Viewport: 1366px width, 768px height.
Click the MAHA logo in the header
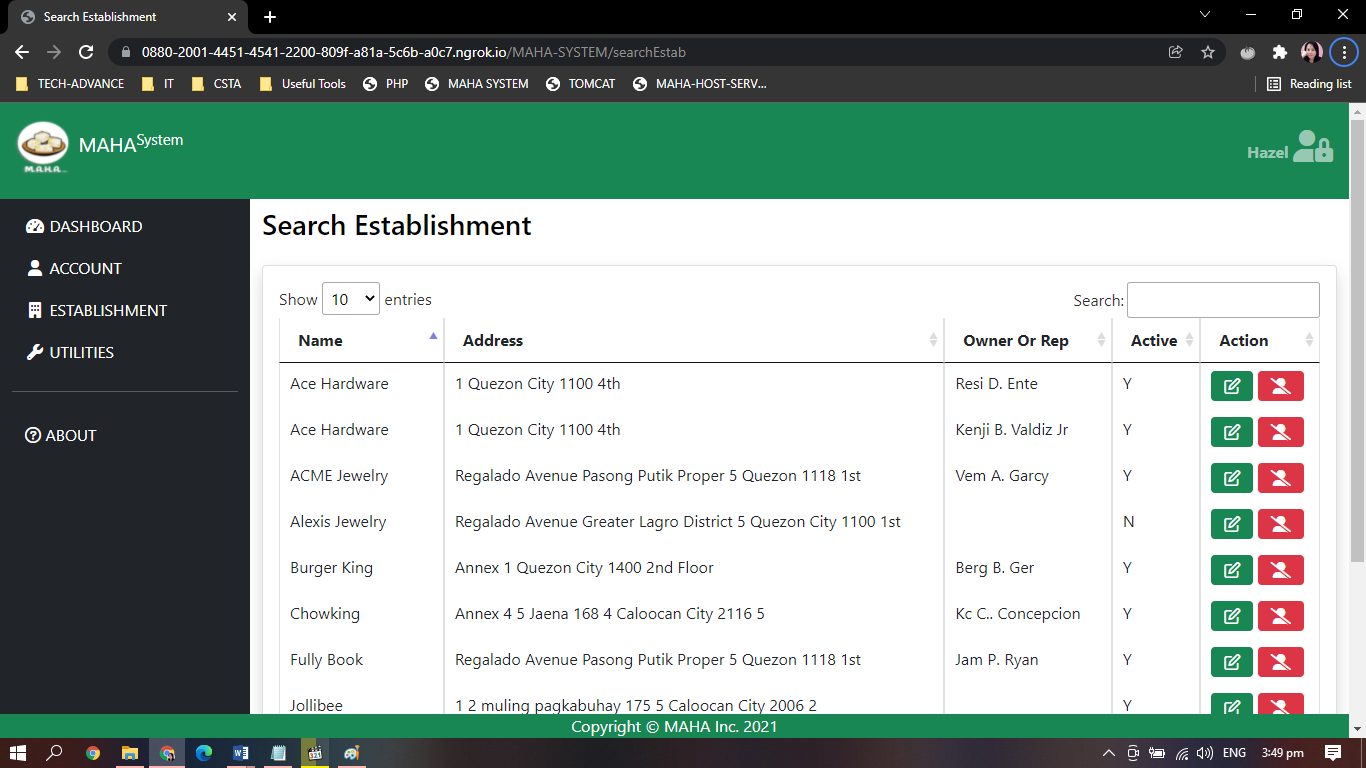(x=43, y=146)
